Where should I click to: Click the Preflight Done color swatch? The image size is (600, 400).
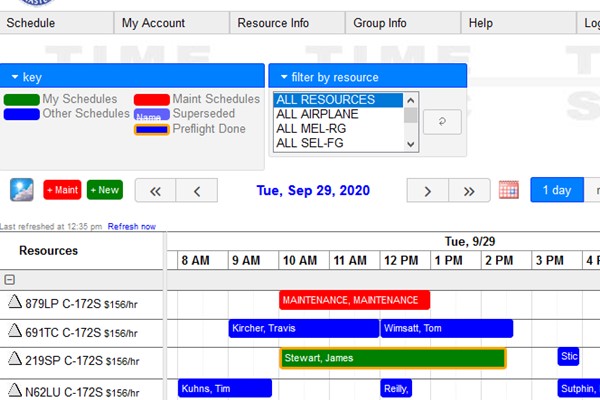151,129
